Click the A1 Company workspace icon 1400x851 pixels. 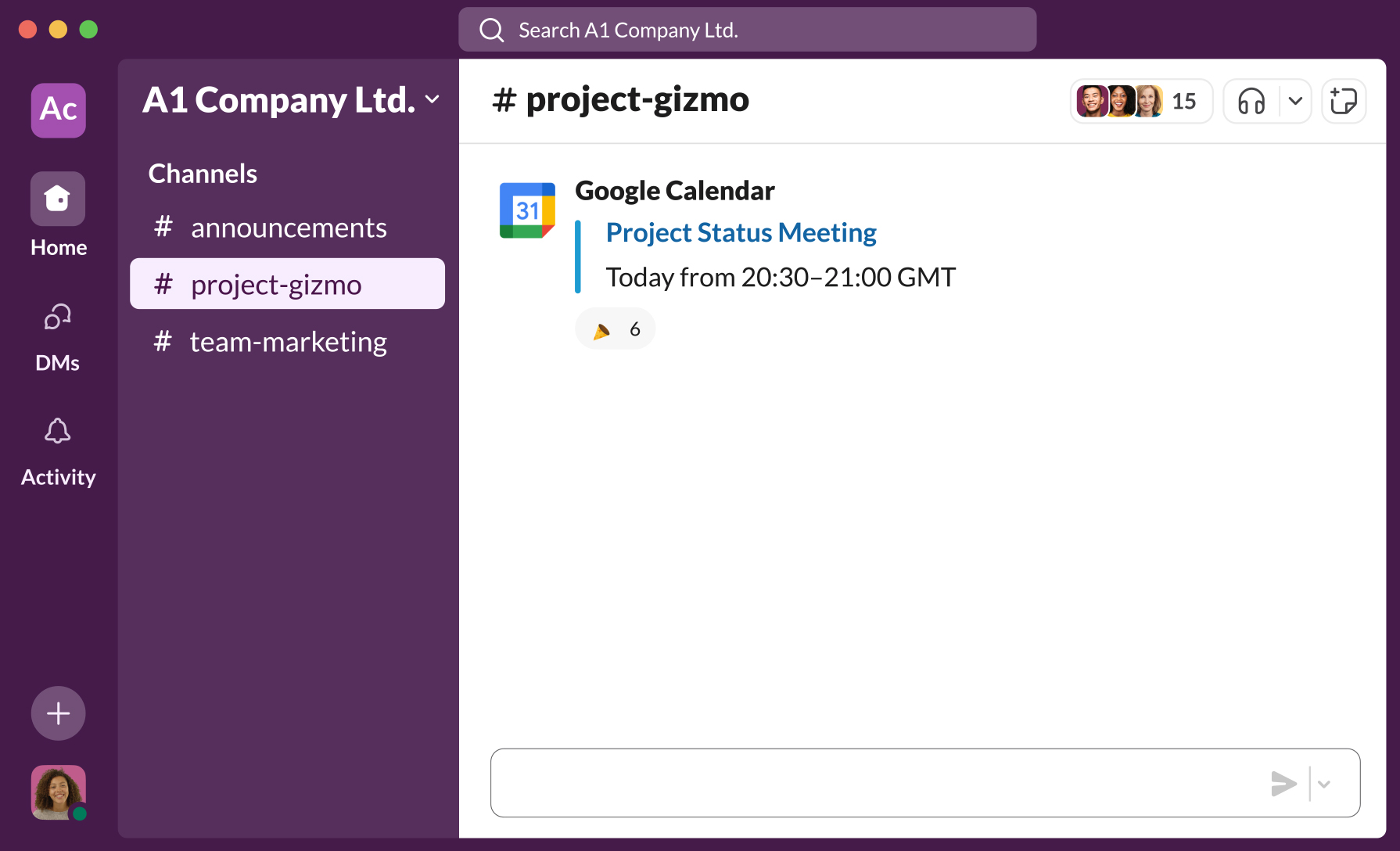click(58, 110)
